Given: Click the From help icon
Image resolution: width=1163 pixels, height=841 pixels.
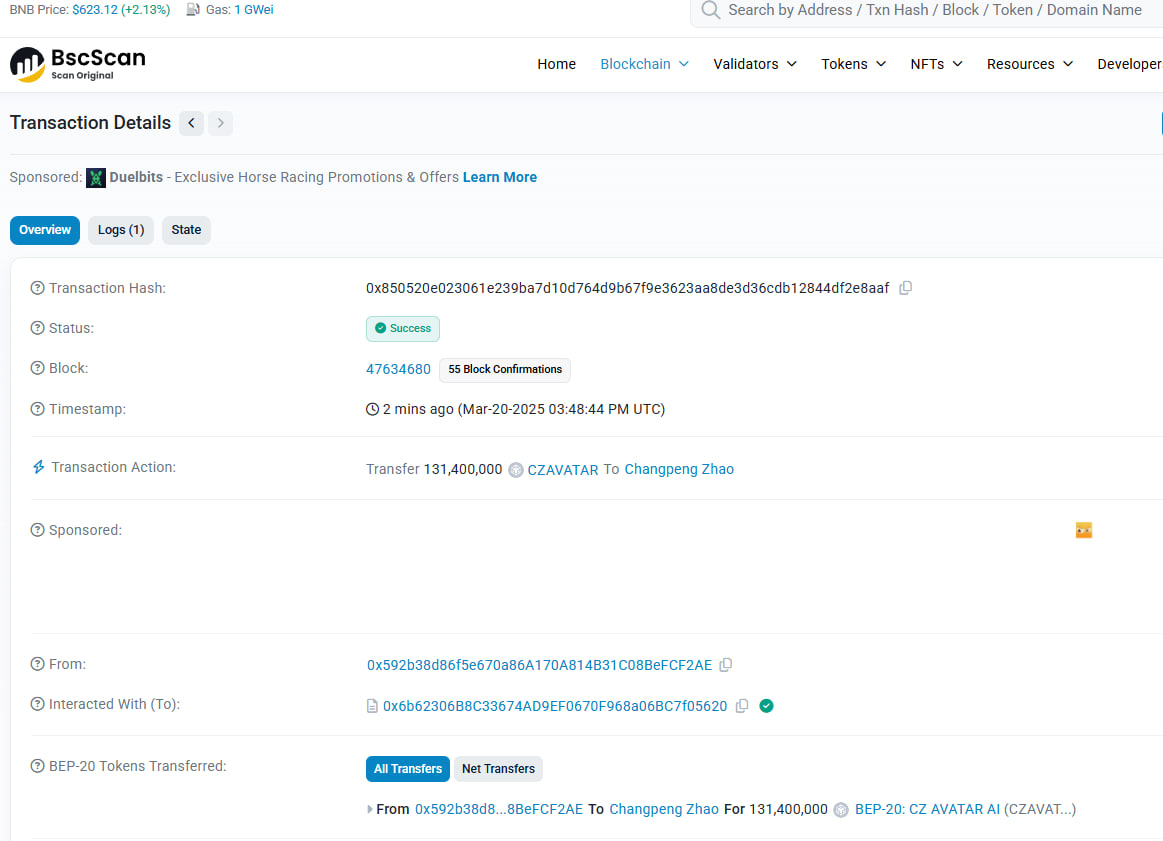Looking at the screenshot, I should pos(37,664).
